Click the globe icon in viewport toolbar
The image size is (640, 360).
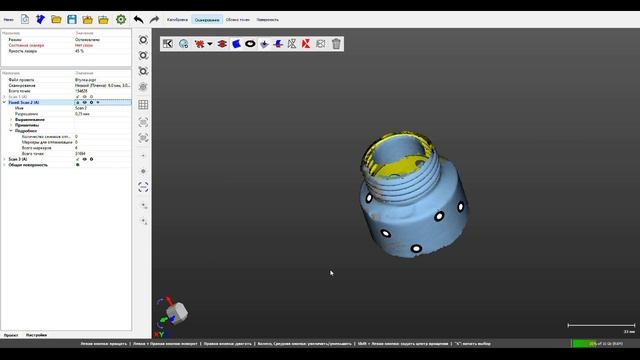click(x=184, y=44)
